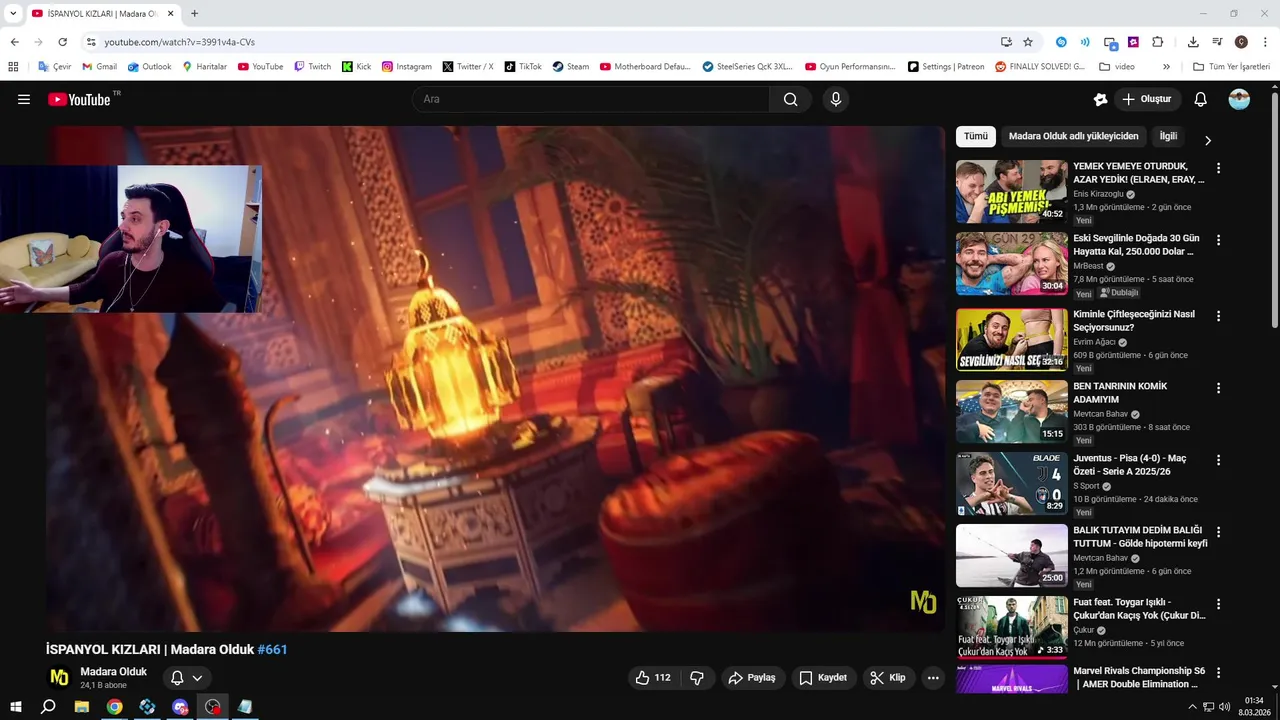Expand channel notification preferences dropdown
The height and width of the screenshot is (720, 1280).
pyautogui.click(x=186, y=678)
